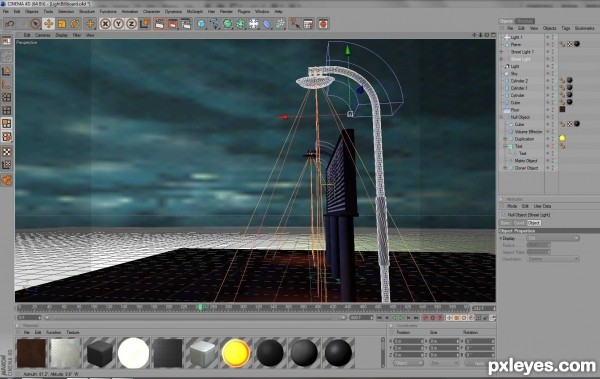Click the green HyperNURBS icon

(227, 24)
